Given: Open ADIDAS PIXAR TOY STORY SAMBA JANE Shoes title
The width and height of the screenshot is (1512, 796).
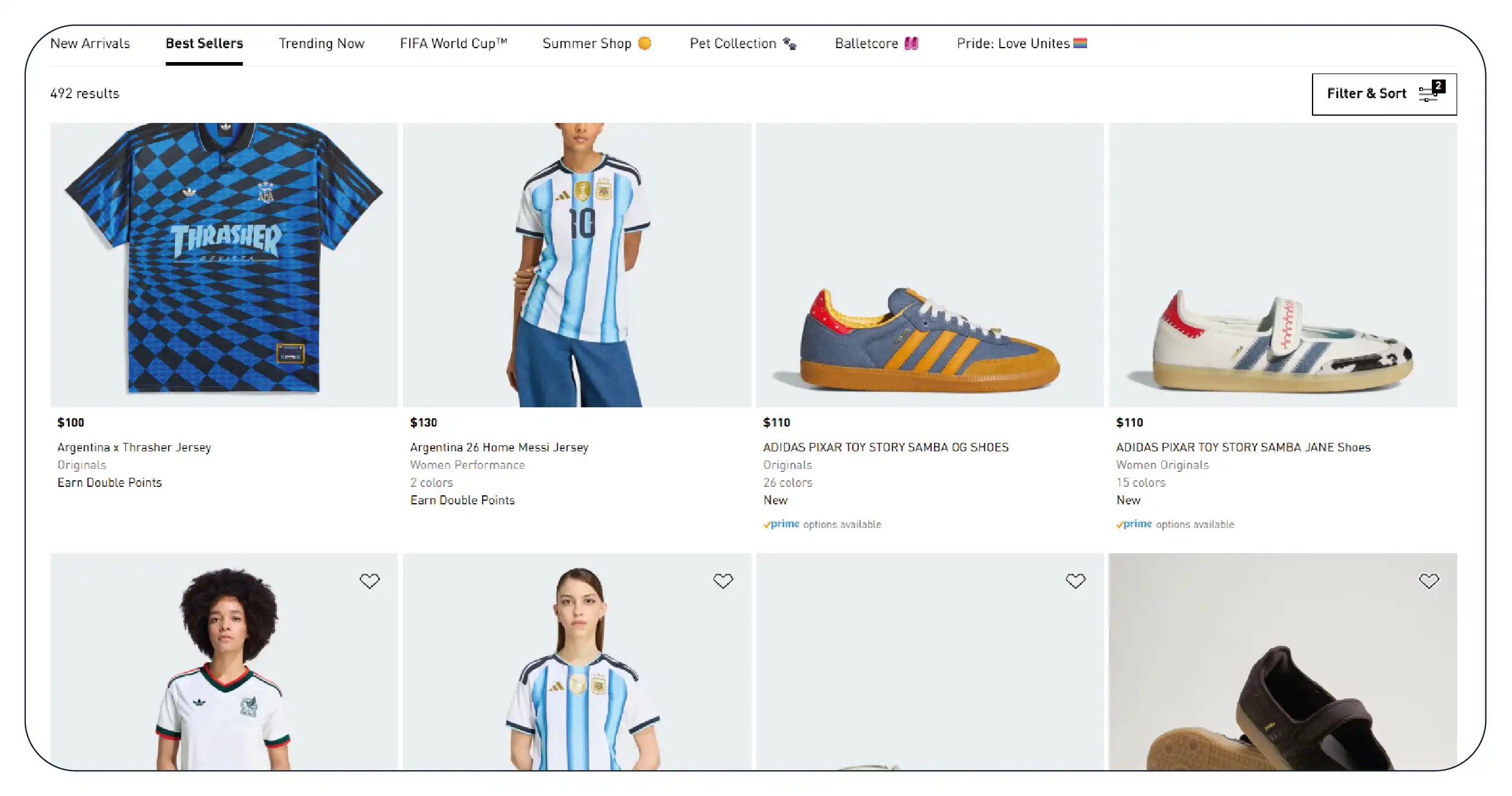Looking at the screenshot, I should coord(1243,447).
